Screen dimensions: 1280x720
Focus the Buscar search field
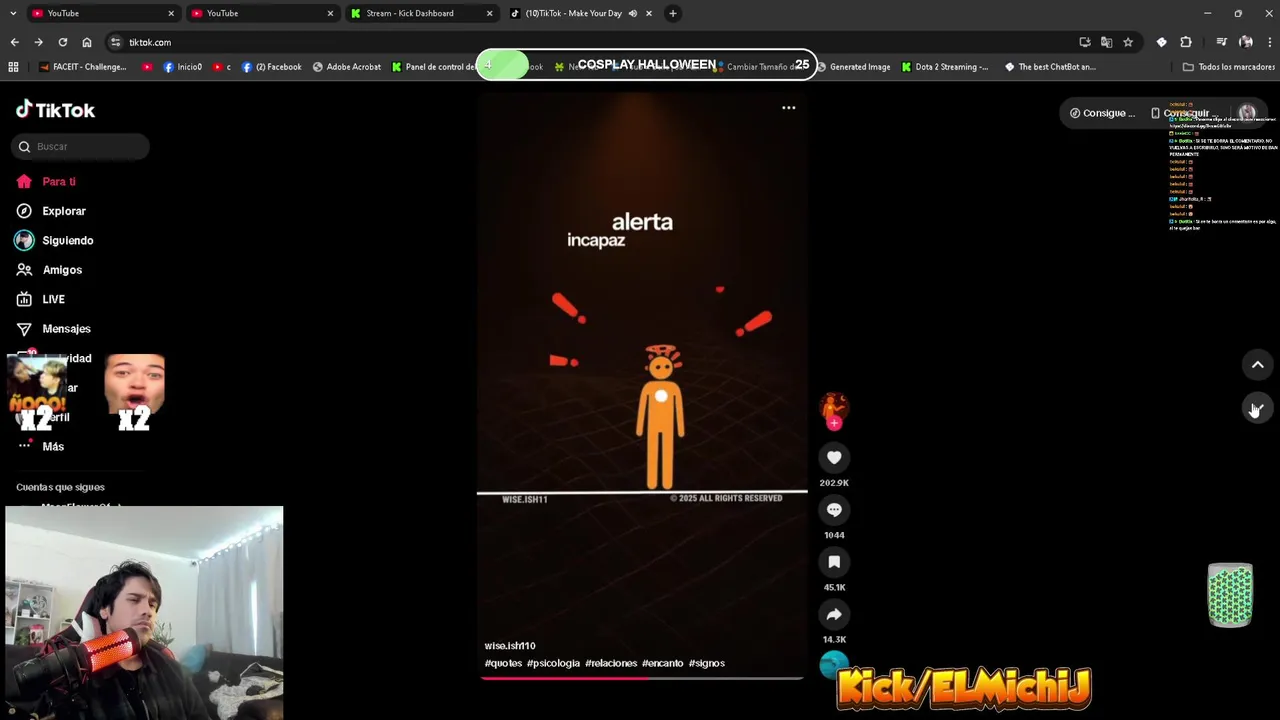[81, 146]
